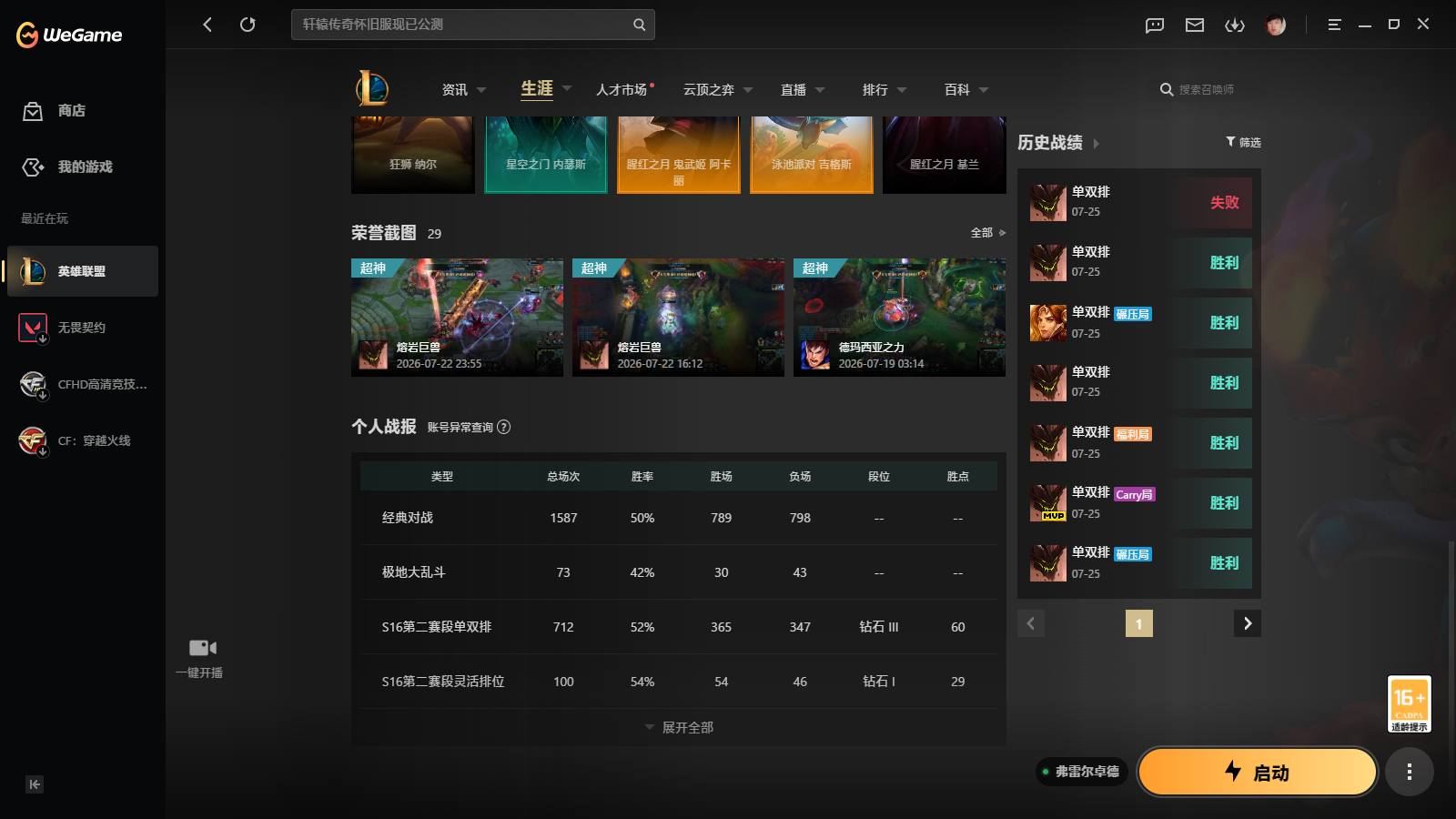Screen dimensions: 1456x819
Task: Click the S16第二赛段灵活排位 row label
Action: point(443,682)
